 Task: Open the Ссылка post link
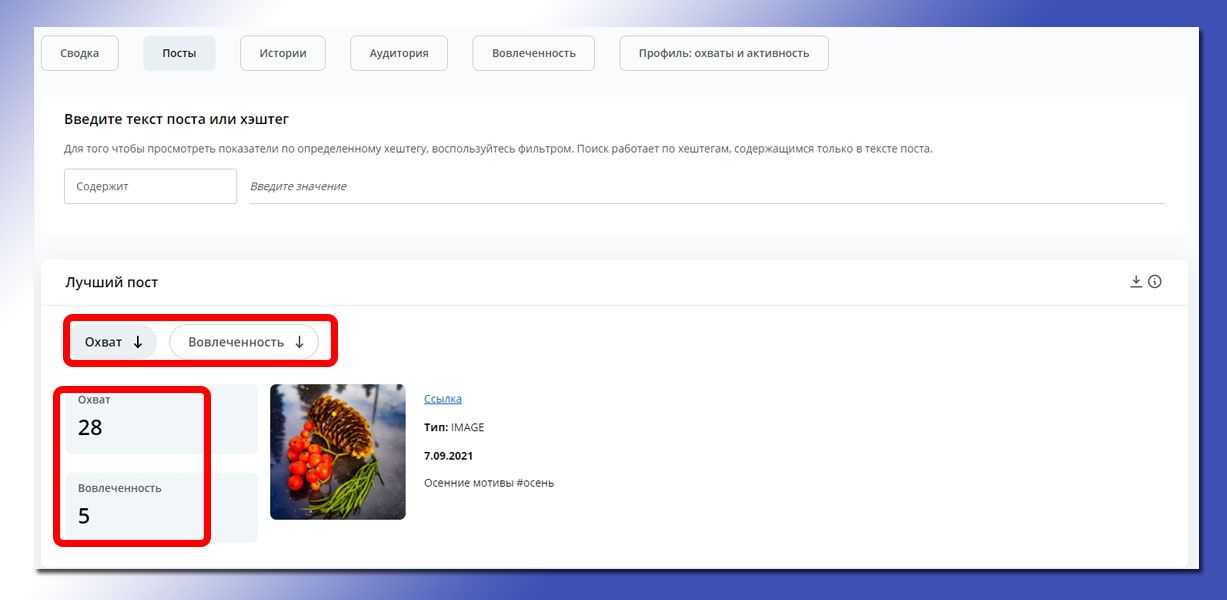[443, 399]
